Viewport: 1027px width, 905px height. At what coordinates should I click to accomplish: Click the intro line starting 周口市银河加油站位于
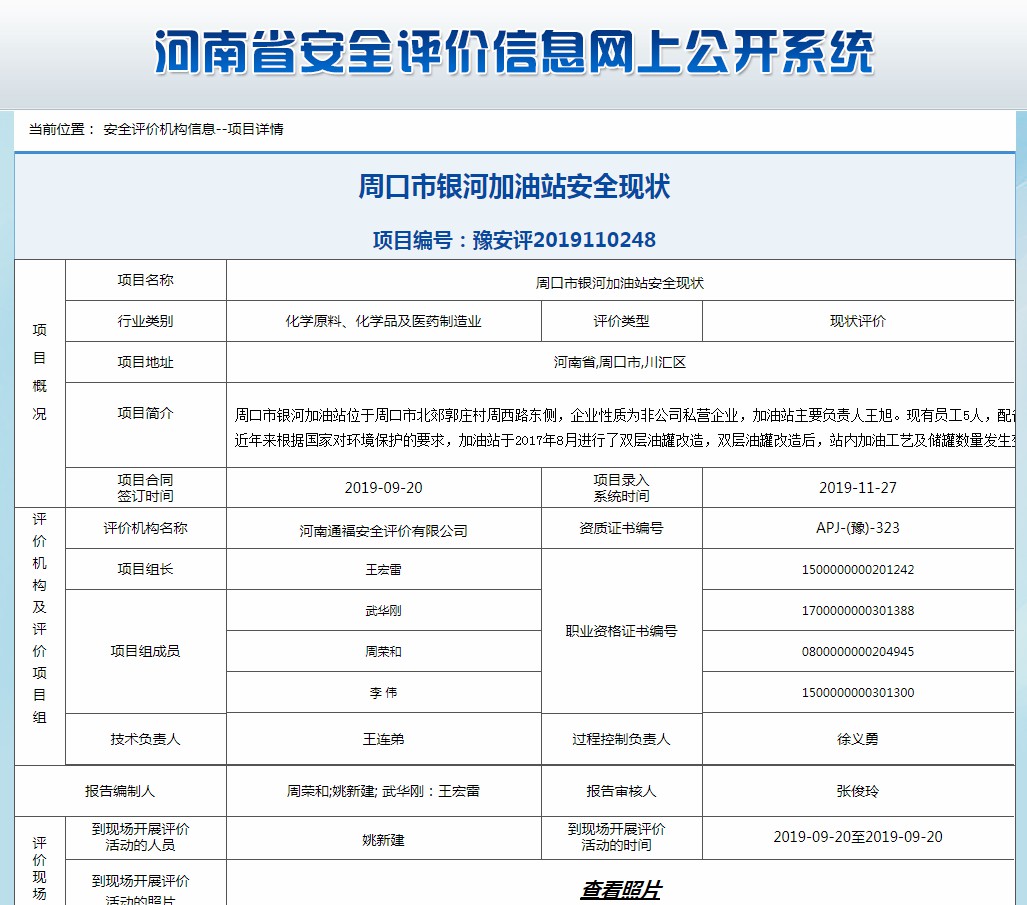click(x=625, y=416)
